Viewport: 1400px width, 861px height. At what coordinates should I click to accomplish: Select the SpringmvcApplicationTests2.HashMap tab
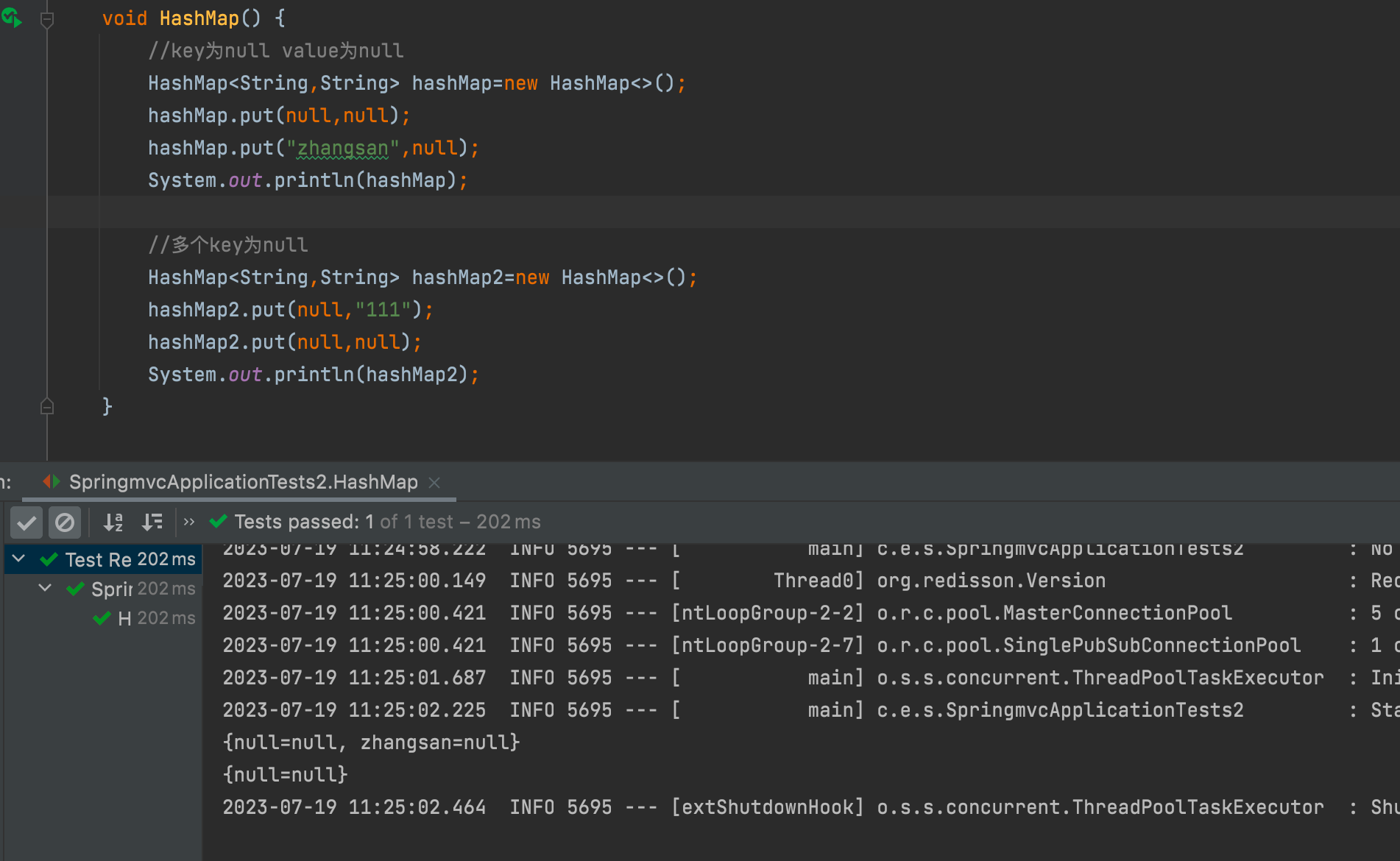click(x=243, y=482)
